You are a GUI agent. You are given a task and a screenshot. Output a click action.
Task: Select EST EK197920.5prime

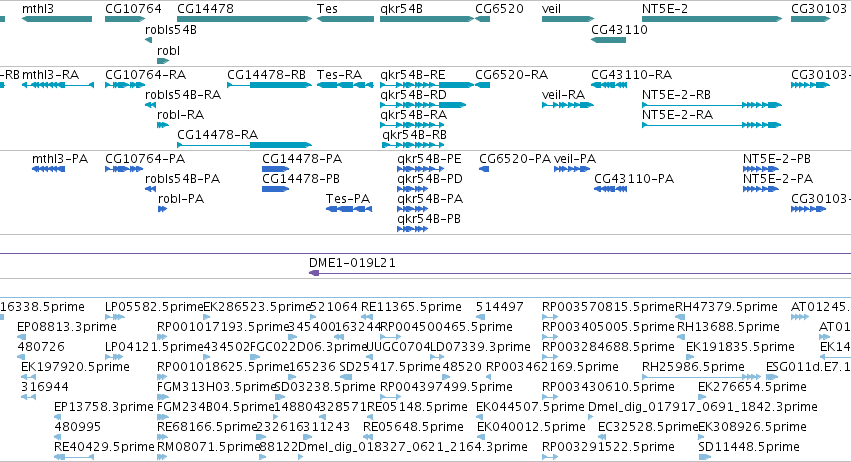point(28,377)
